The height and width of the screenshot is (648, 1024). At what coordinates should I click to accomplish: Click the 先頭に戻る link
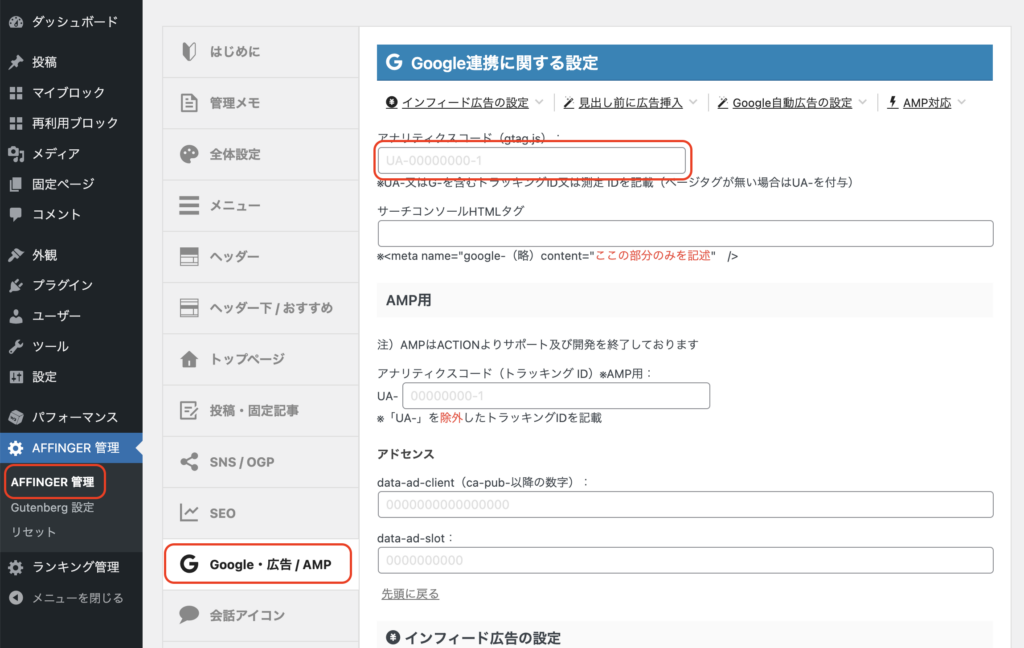tap(410, 594)
